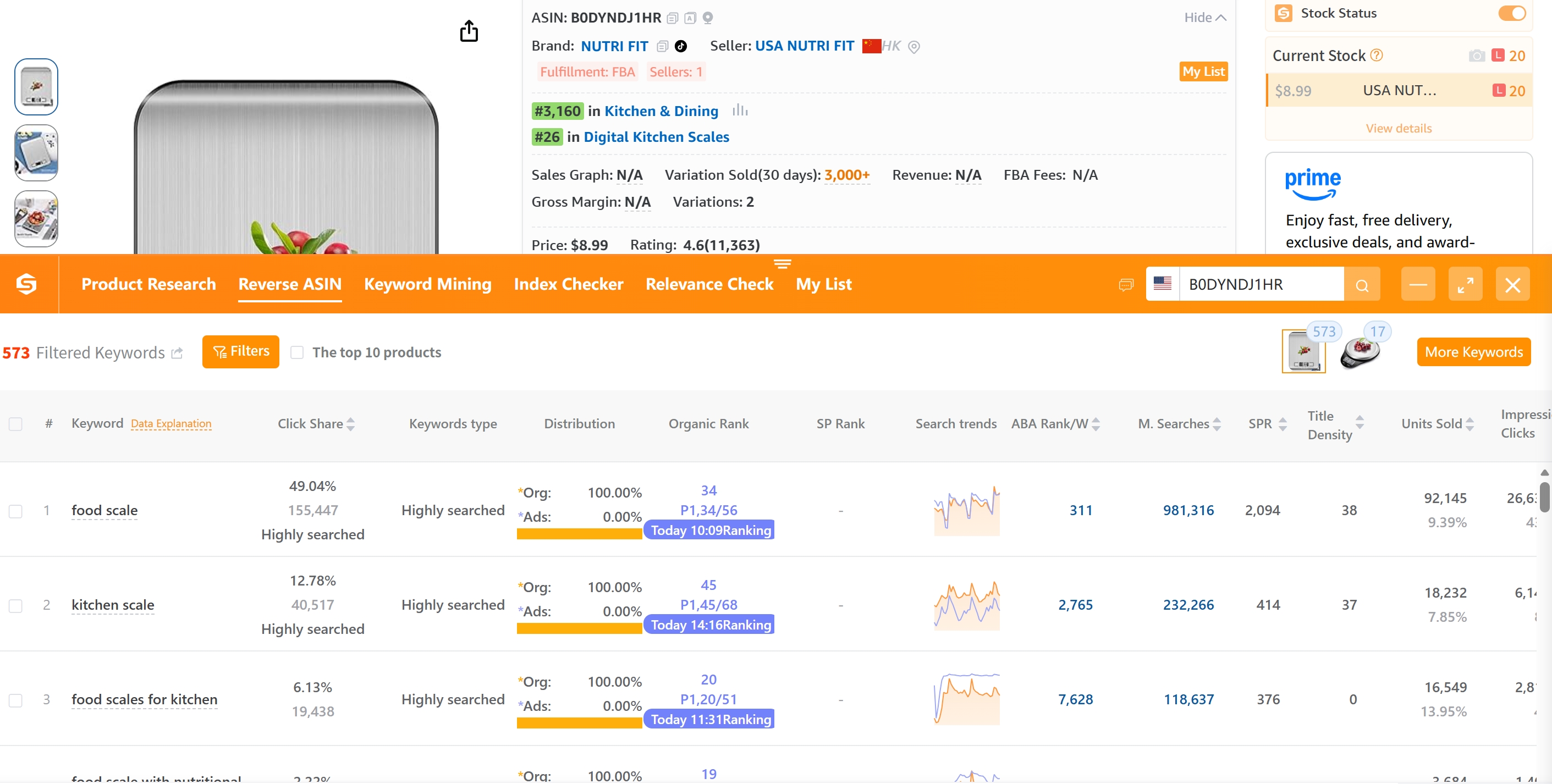Click the food scale distribution bar
The image size is (1552, 784).
coord(579,533)
